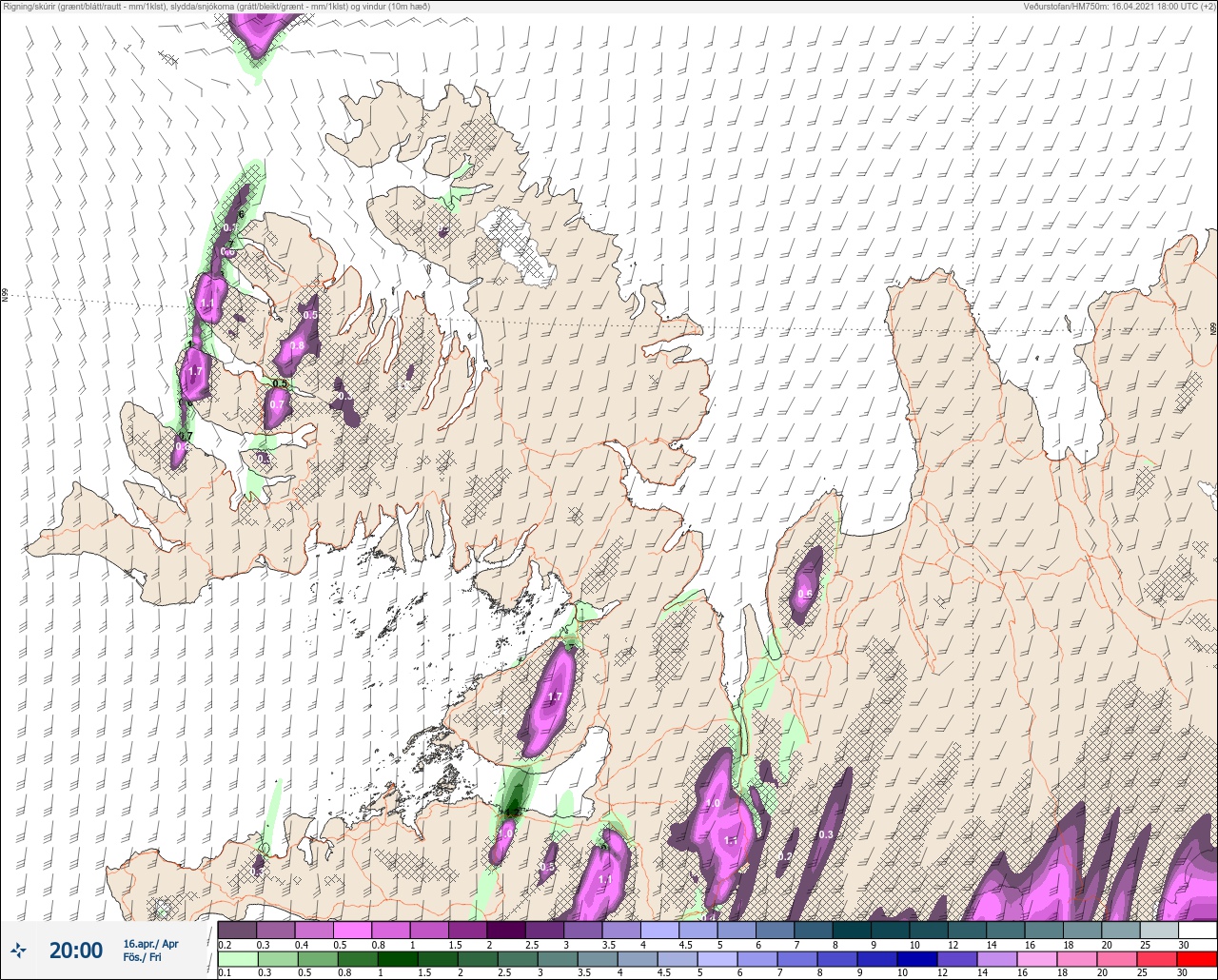Click the '1.7' value inside the Snæfellsnes snow patch
Image resolution: width=1218 pixels, height=980 pixels.
click(557, 697)
